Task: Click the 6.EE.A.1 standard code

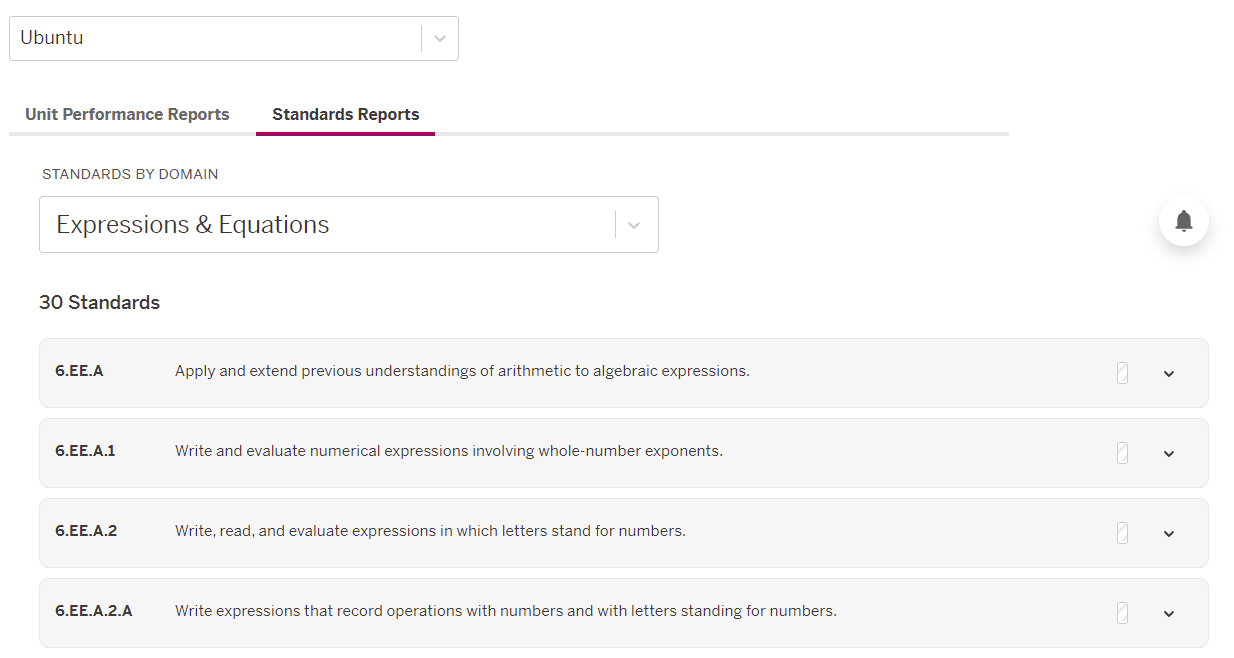Action: [x=85, y=451]
